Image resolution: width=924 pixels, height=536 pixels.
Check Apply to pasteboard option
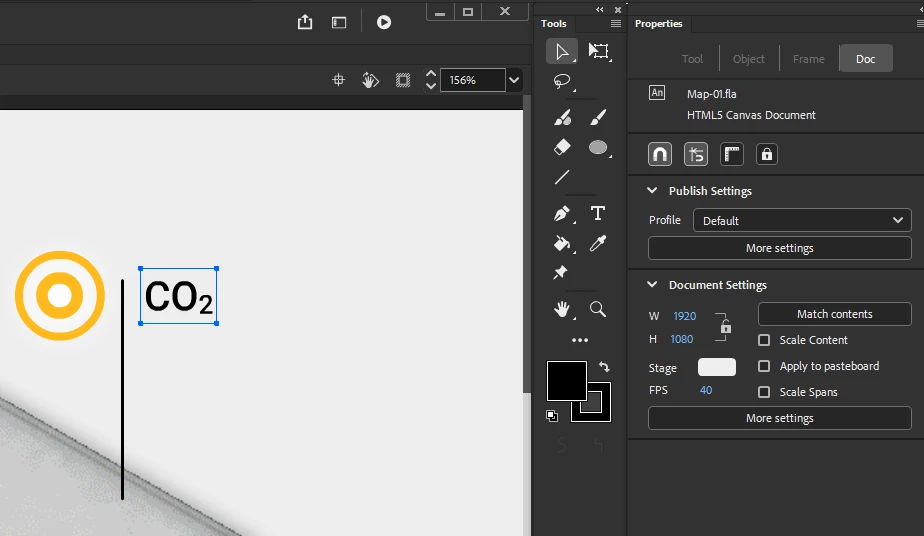point(764,366)
